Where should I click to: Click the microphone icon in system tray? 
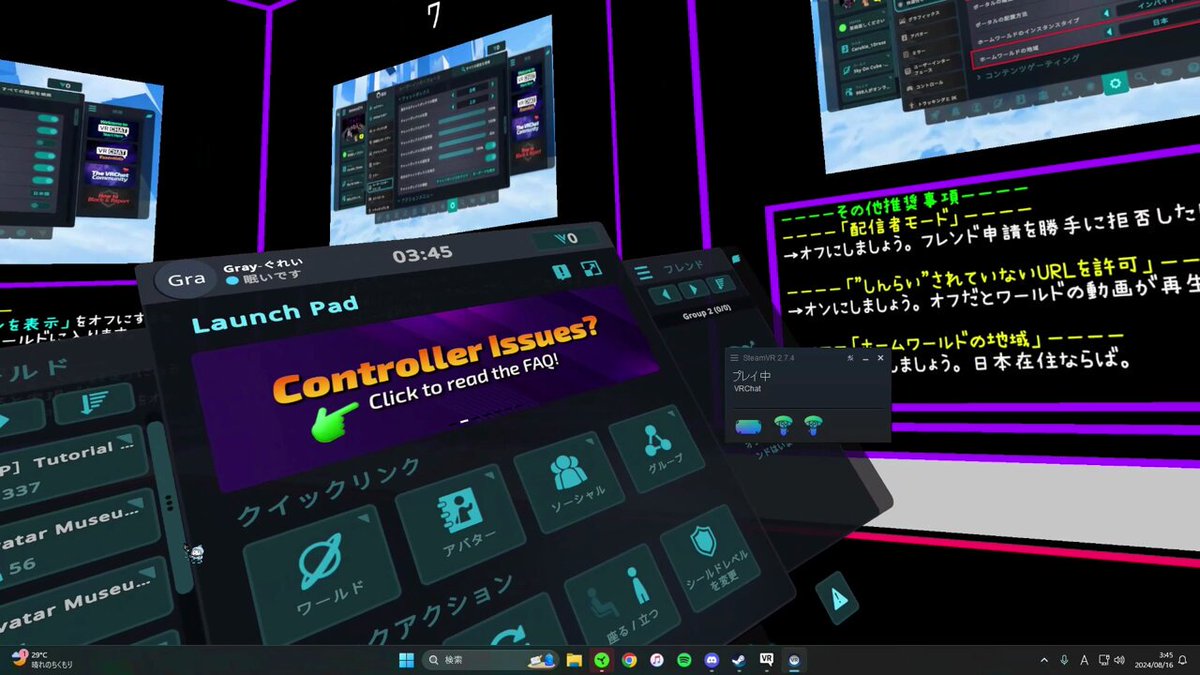[x=1064, y=660]
